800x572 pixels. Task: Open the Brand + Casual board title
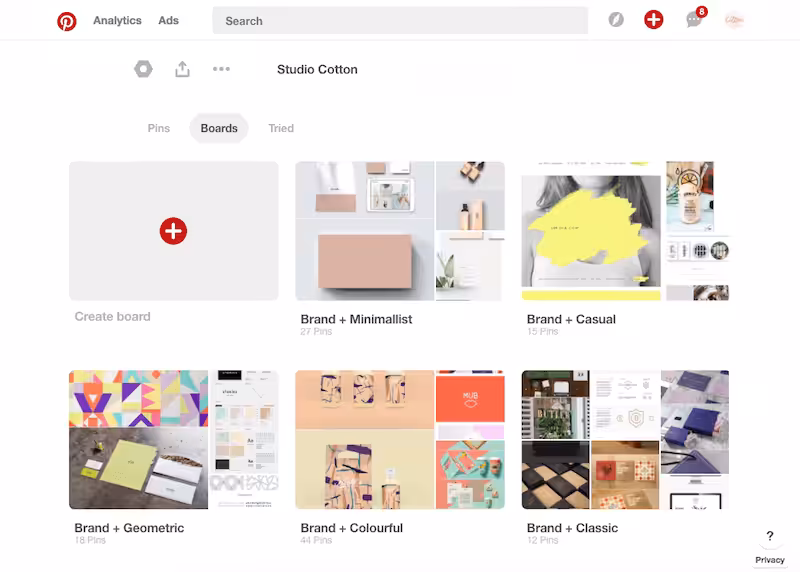click(571, 319)
